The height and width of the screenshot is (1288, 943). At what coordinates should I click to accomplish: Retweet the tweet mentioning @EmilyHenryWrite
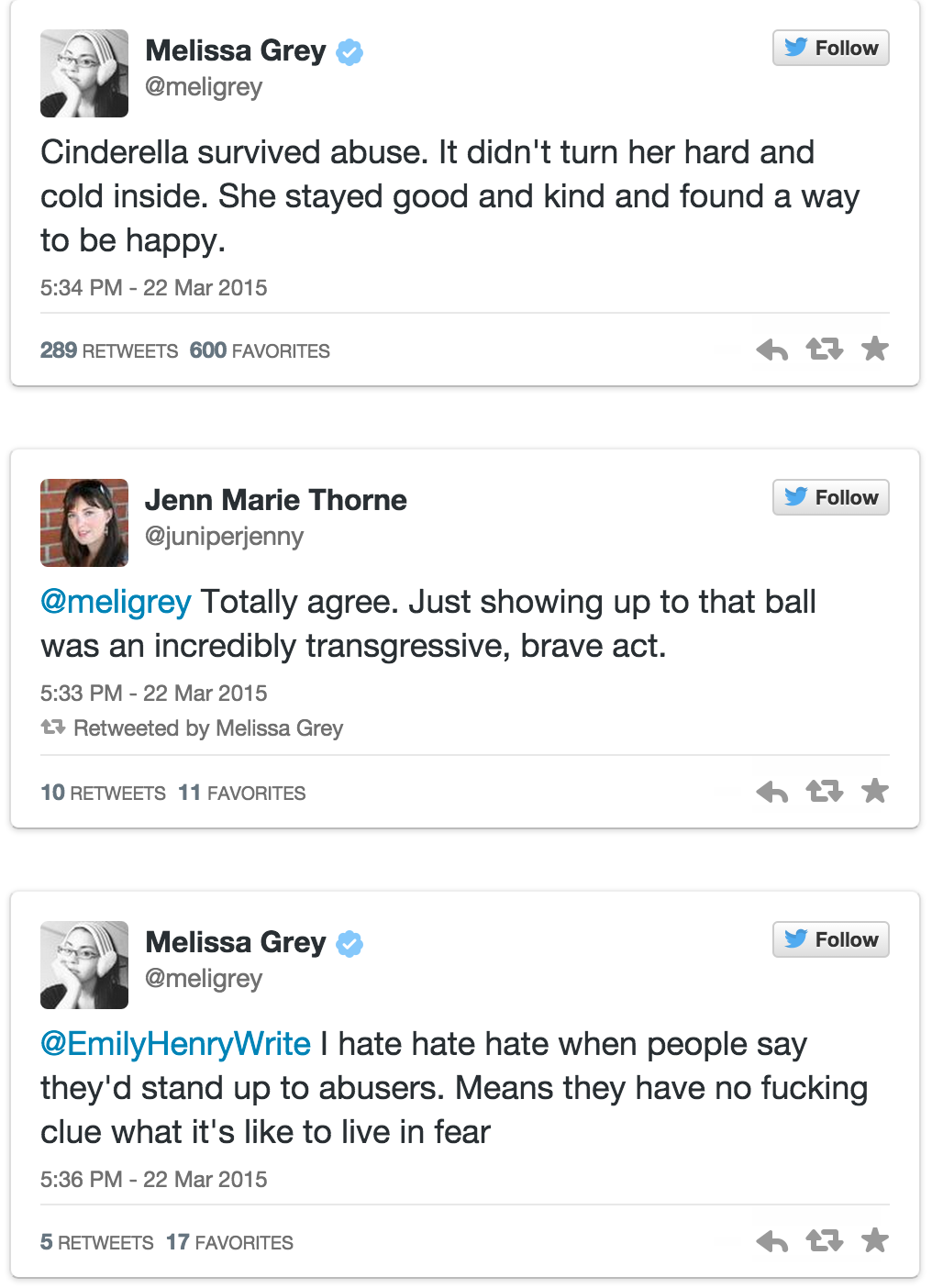tap(824, 1241)
